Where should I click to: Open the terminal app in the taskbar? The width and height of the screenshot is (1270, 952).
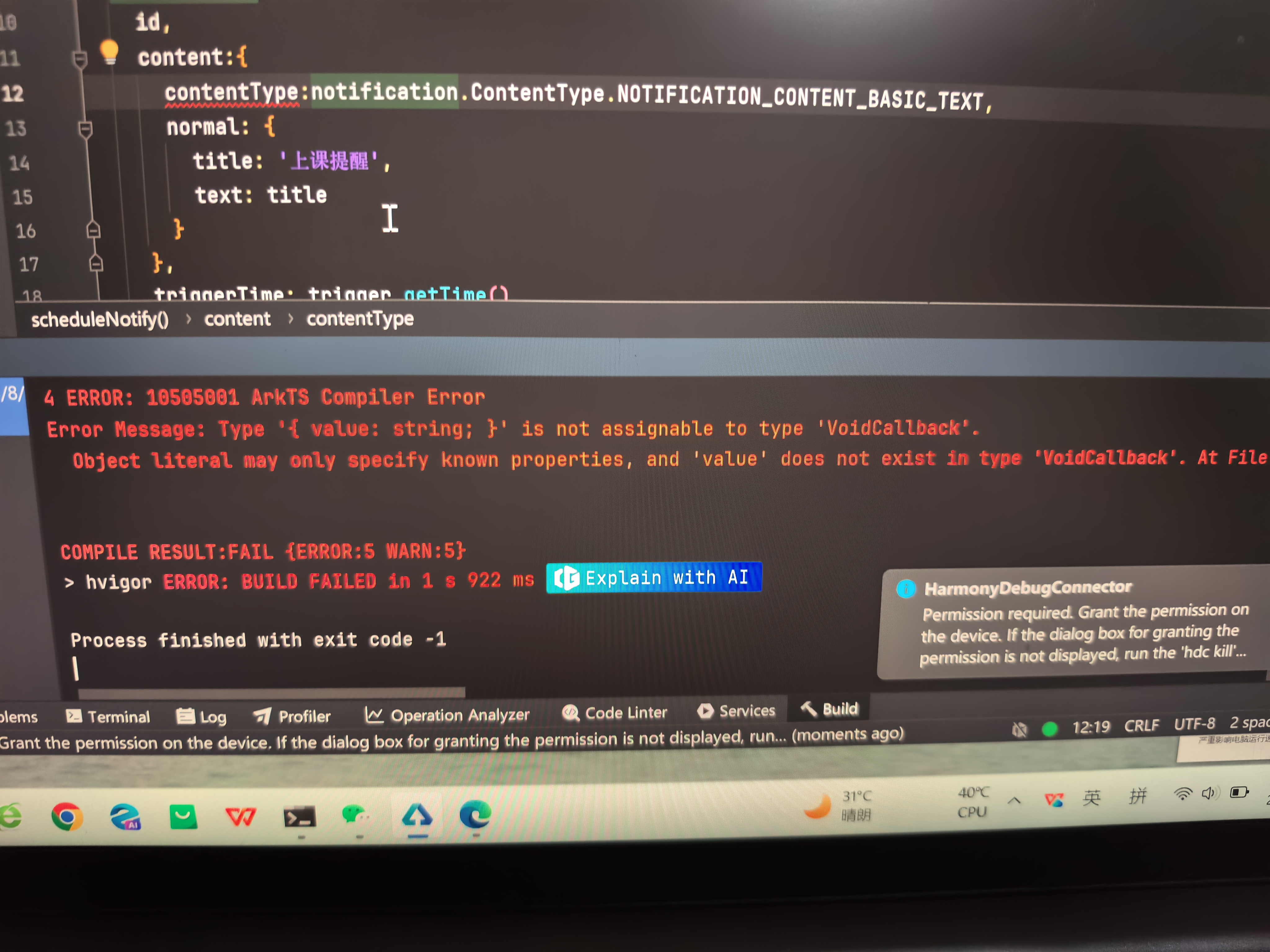300,817
